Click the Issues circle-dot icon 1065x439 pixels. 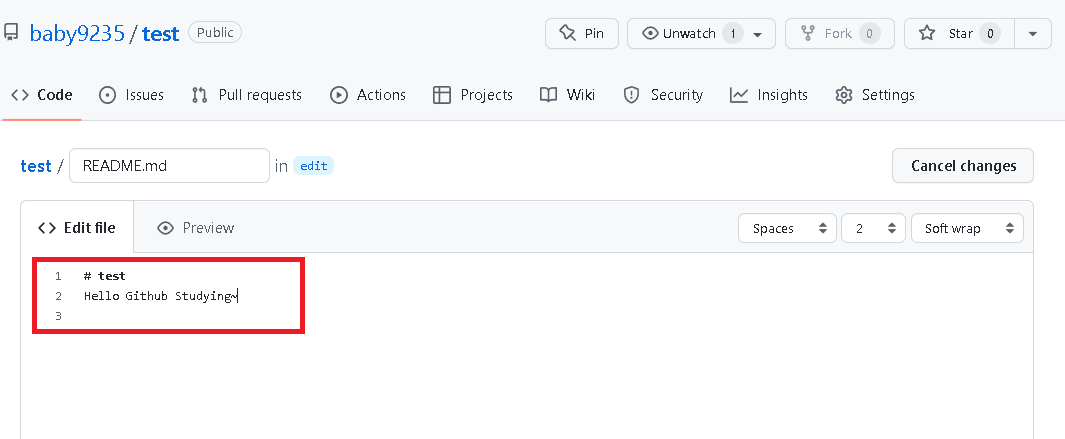tap(107, 95)
